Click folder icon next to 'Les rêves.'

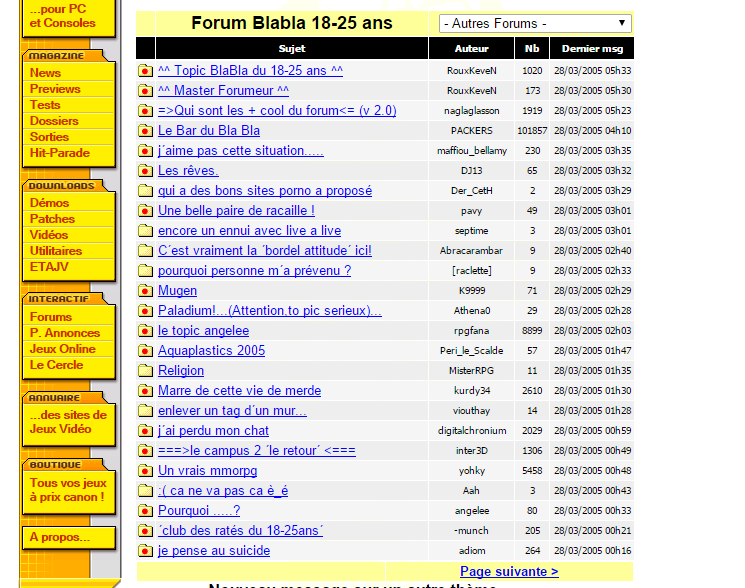(x=145, y=171)
